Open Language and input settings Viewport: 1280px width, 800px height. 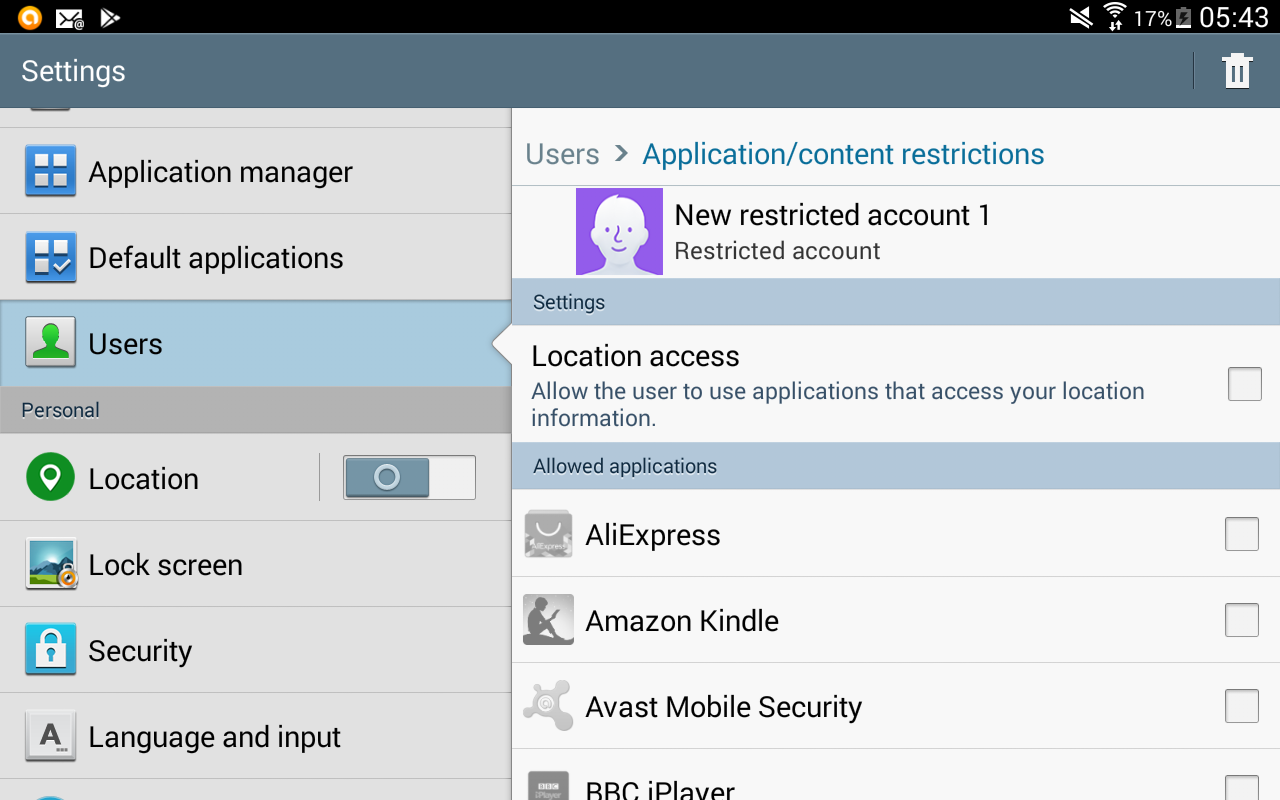(256, 736)
